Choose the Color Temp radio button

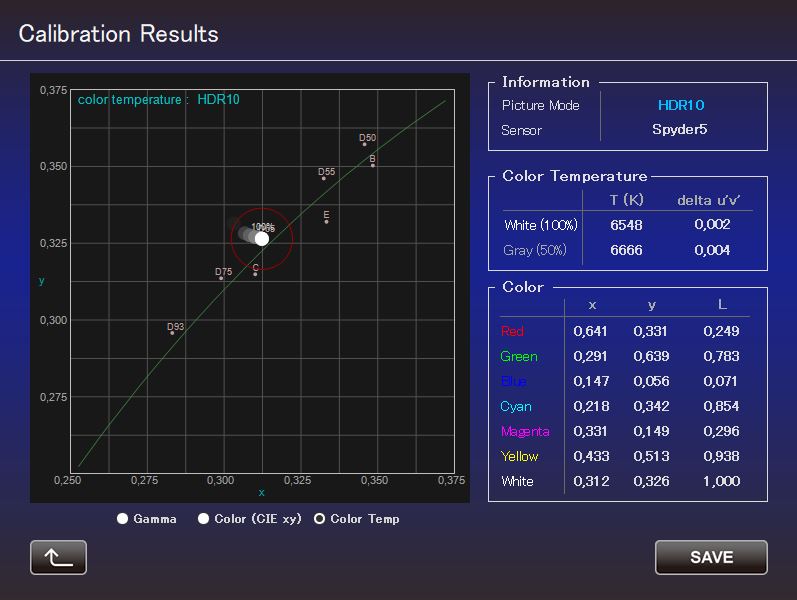tap(320, 519)
